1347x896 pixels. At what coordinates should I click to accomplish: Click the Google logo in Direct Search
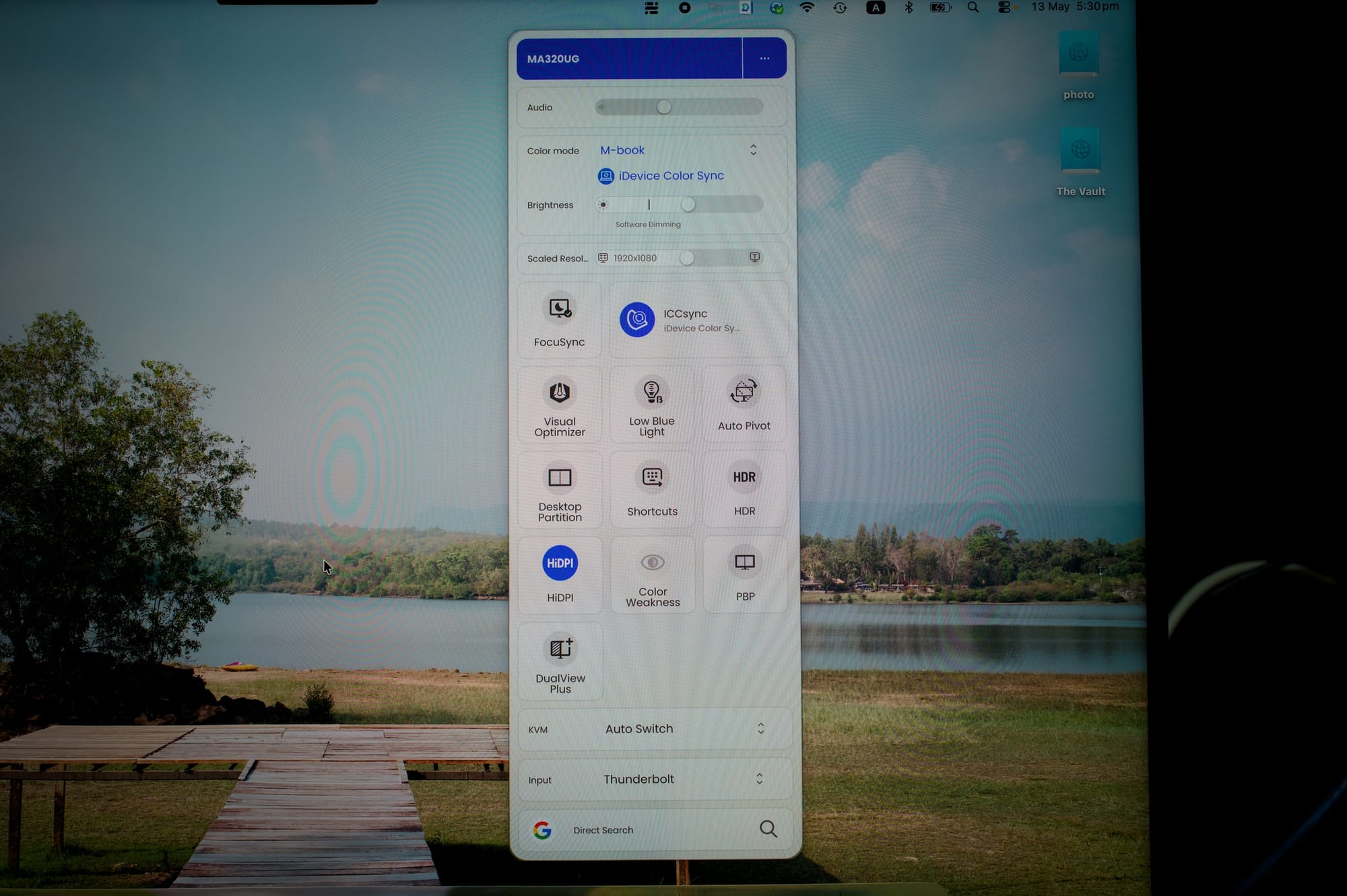point(542,830)
